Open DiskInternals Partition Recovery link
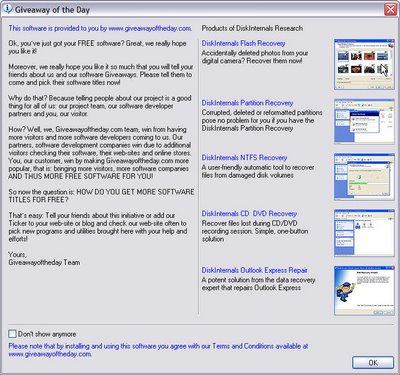 click(247, 103)
